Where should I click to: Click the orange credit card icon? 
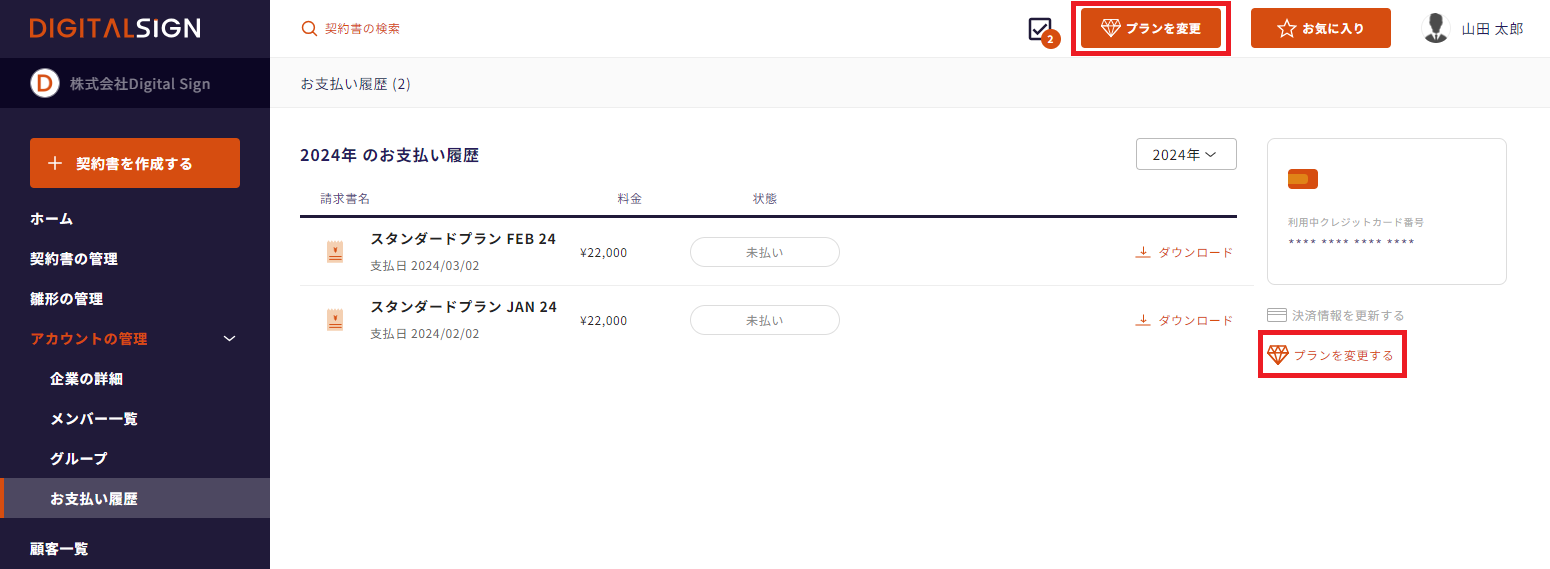pyautogui.click(x=1303, y=179)
